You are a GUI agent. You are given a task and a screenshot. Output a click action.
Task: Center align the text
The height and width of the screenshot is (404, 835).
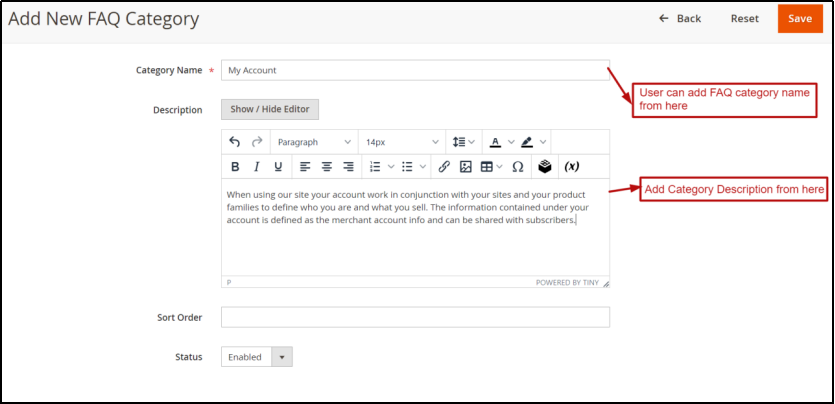[326, 167]
